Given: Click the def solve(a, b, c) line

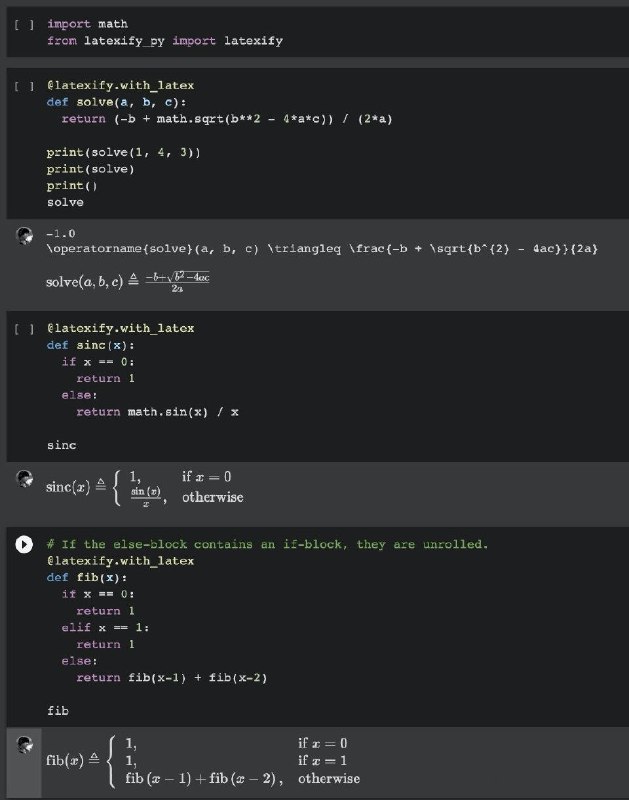Looking at the screenshot, I should [120, 101].
